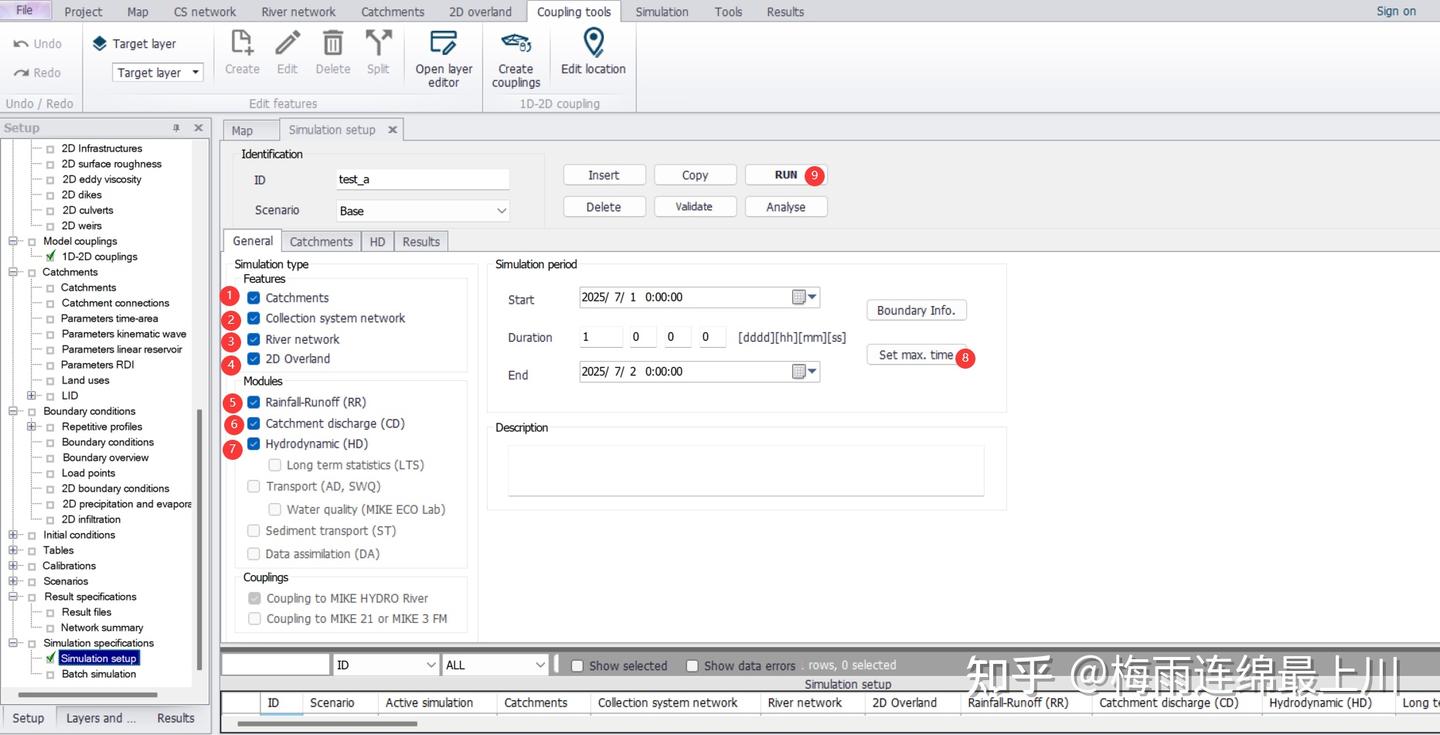Open the Simulation ribbon tab
Viewport: 1440px width, 735px height.
(x=662, y=12)
